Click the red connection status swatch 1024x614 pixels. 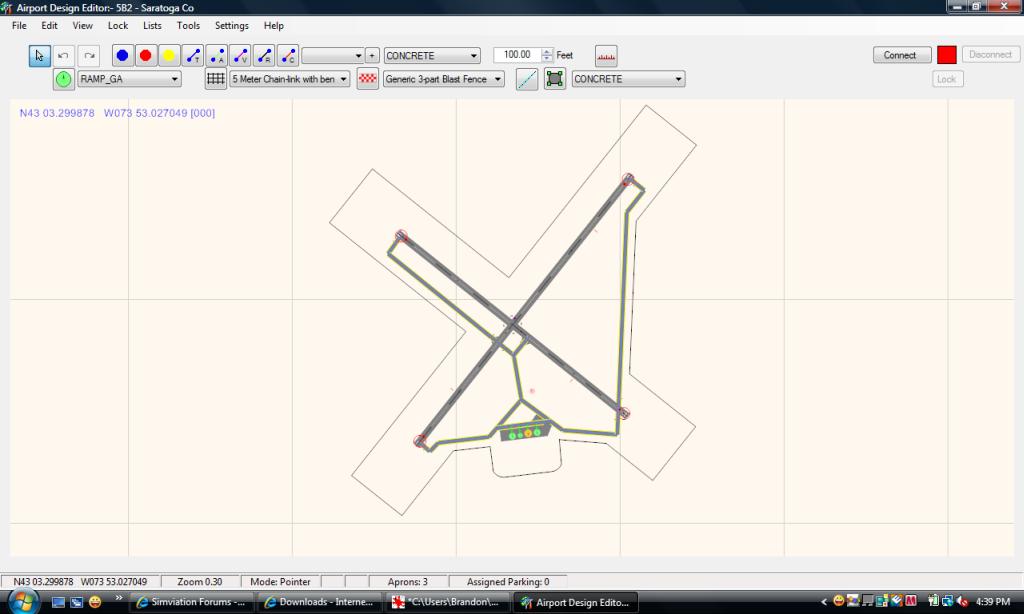947,55
